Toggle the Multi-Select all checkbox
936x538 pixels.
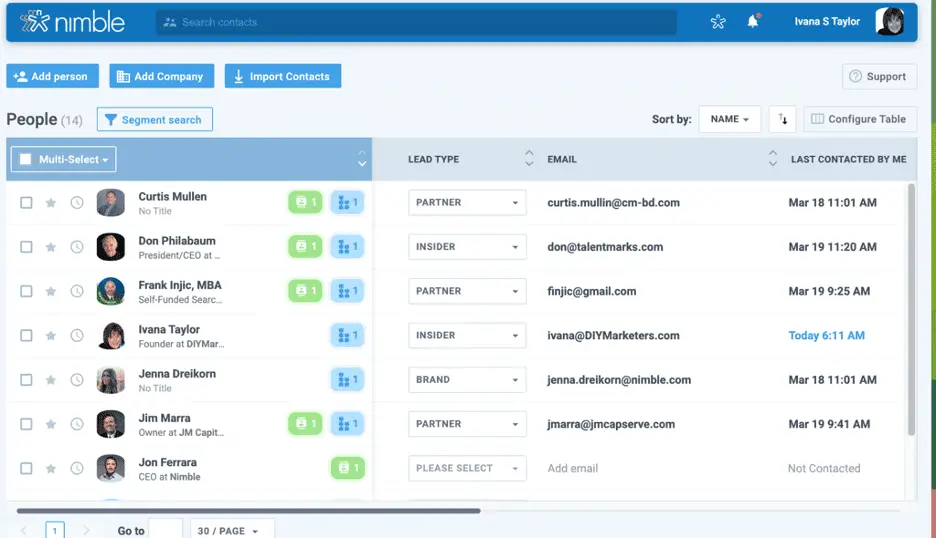pyautogui.click(x=26, y=159)
